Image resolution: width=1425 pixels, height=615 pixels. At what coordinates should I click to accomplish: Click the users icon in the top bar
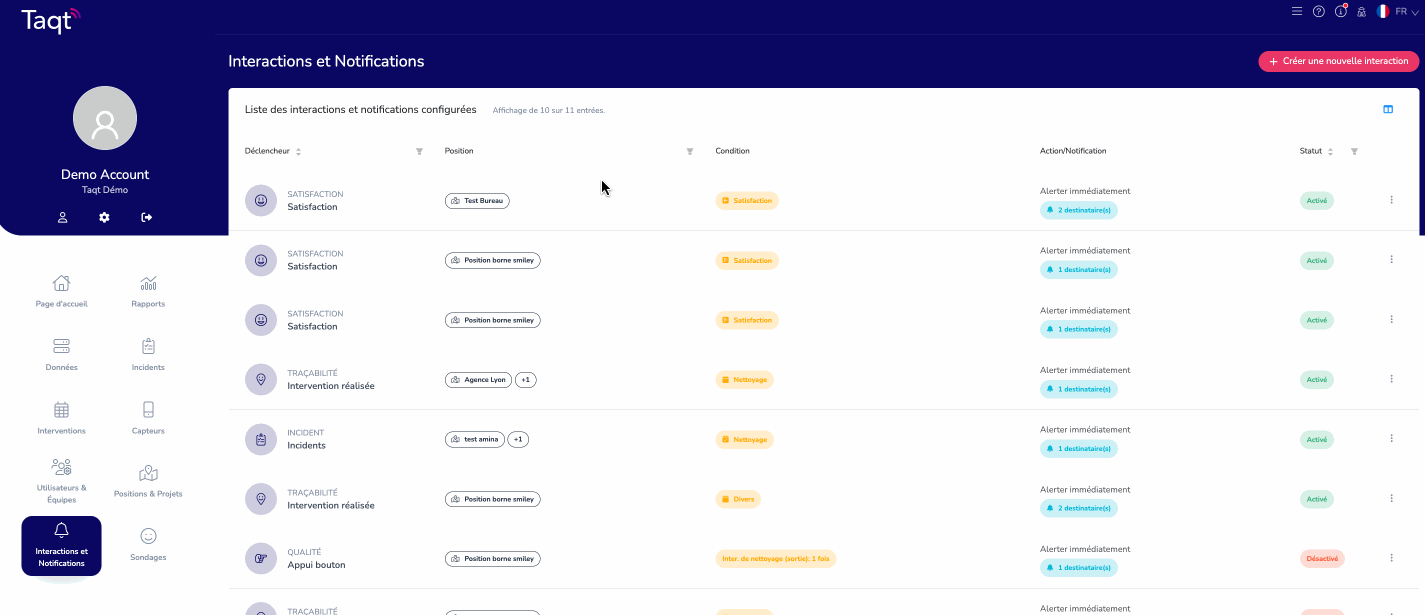pos(1362,11)
